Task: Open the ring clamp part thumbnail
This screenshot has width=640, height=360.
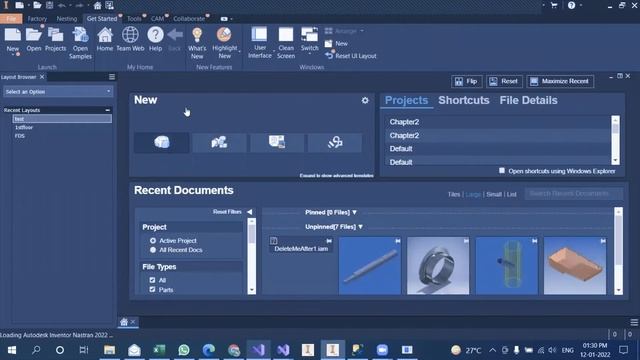Action: [x=438, y=266]
